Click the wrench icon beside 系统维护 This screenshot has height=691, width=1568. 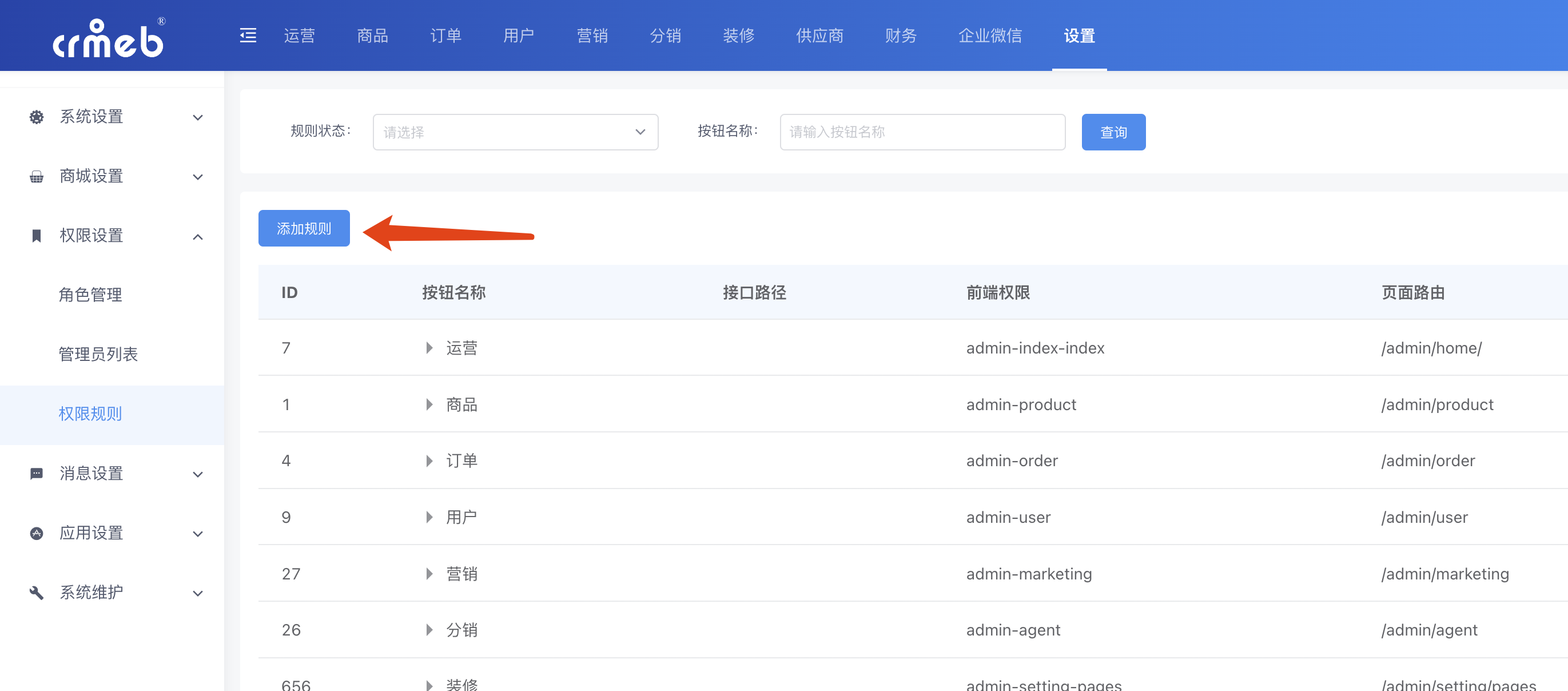(x=37, y=593)
